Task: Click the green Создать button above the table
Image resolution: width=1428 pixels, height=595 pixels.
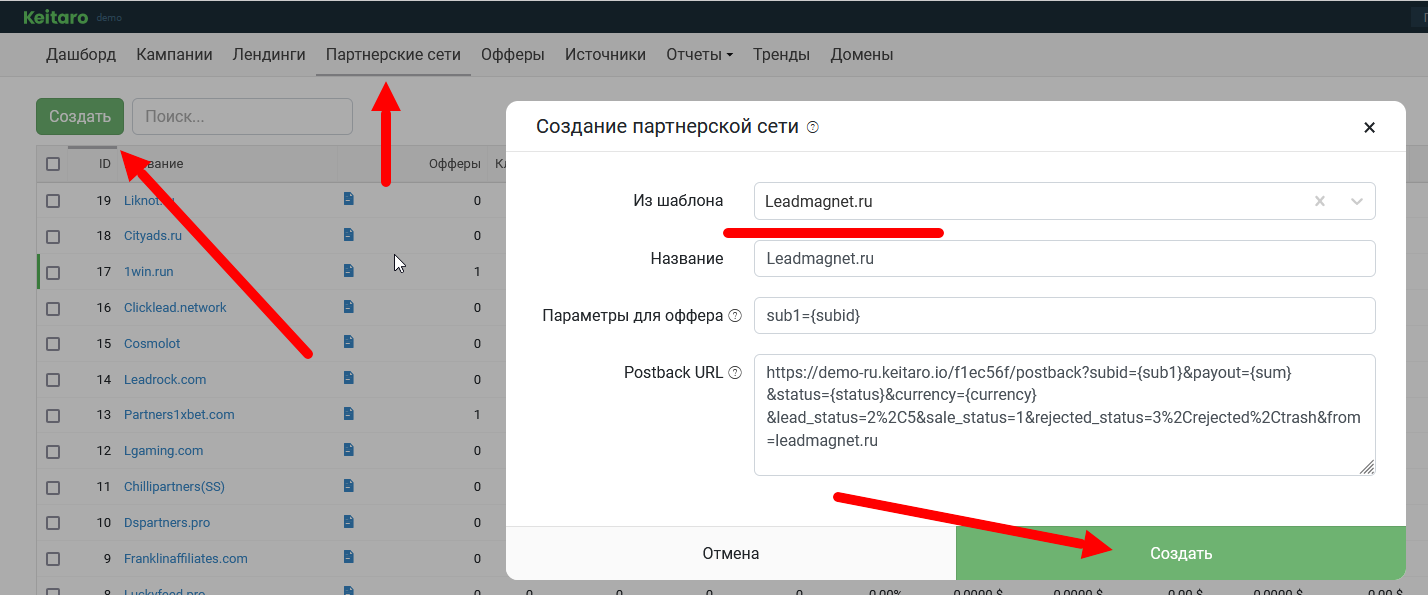Action: coord(80,116)
